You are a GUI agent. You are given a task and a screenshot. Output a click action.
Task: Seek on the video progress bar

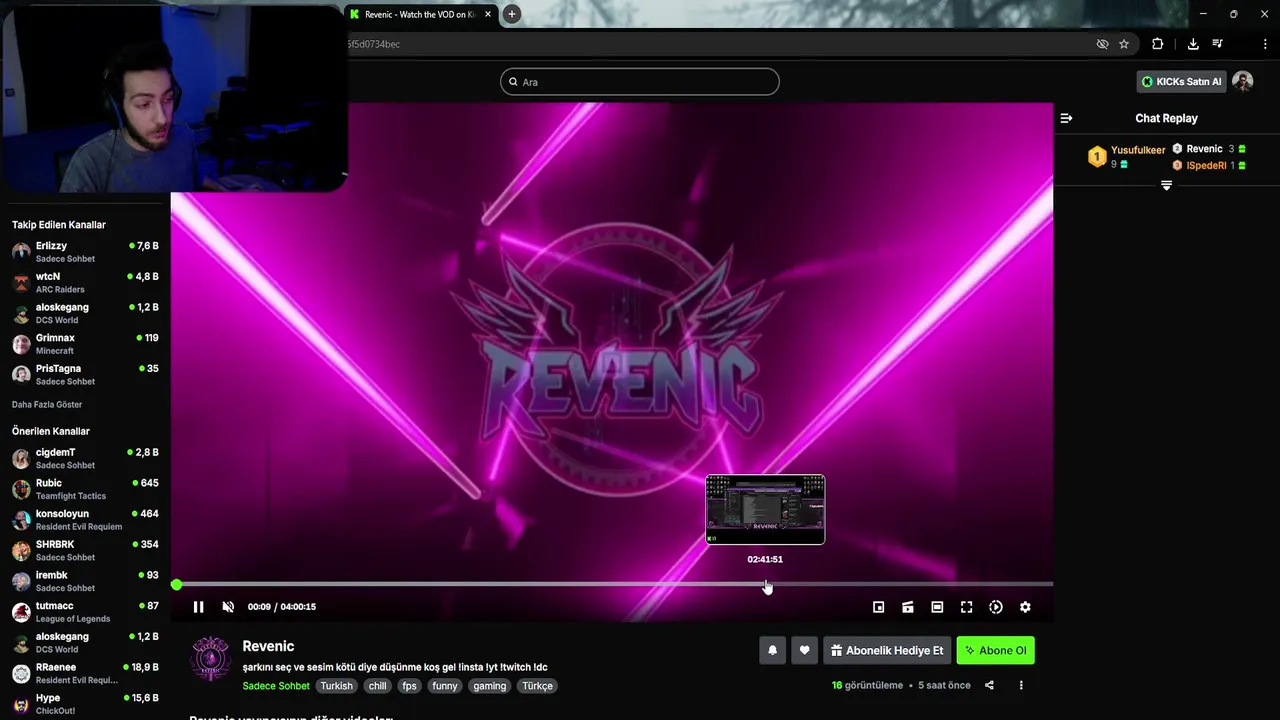(614, 584)
